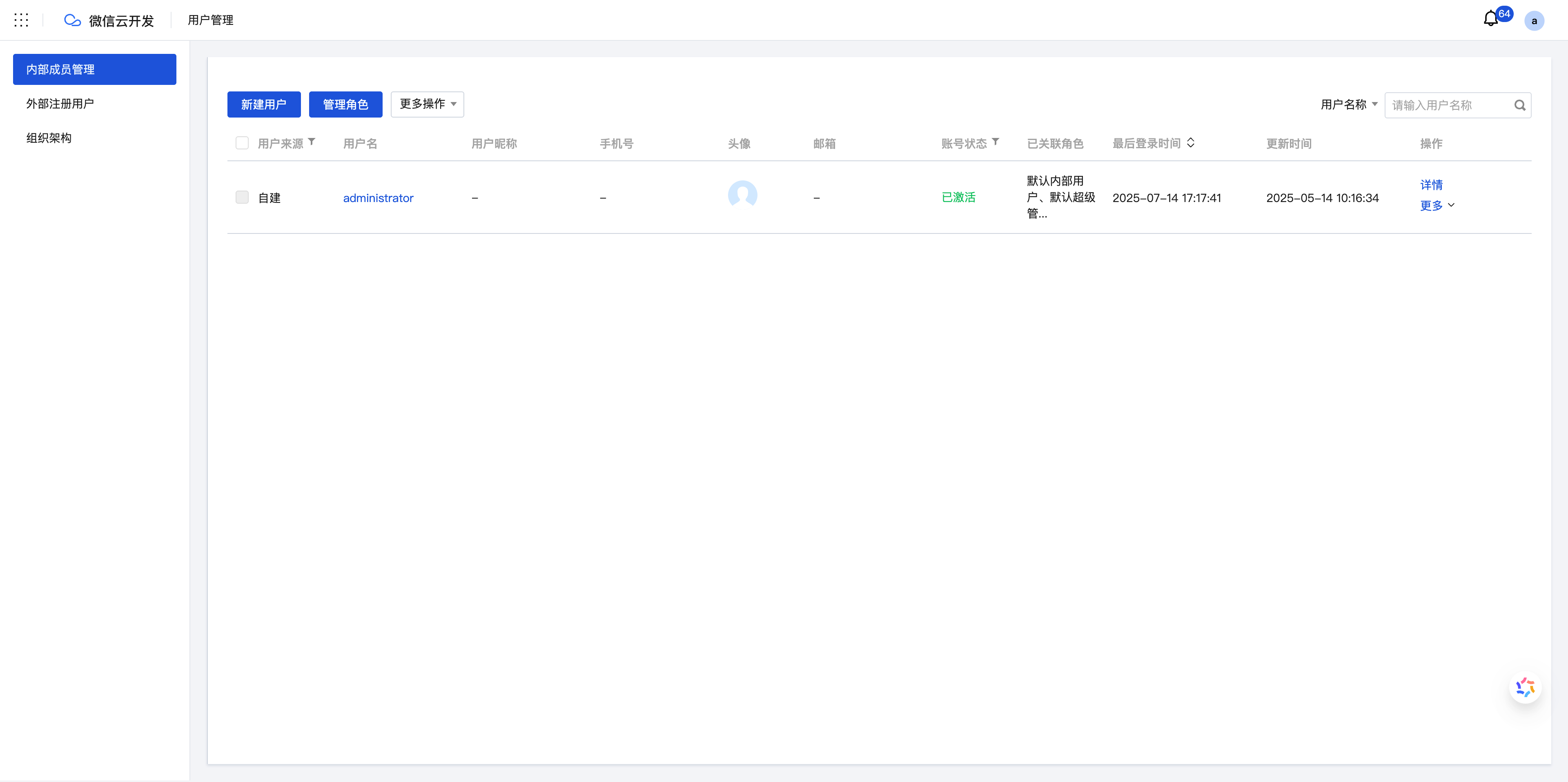The image size is (1568, 782).
Task: Open the 用户名称 search type dropdown
Action: (x=1349, y=104)
